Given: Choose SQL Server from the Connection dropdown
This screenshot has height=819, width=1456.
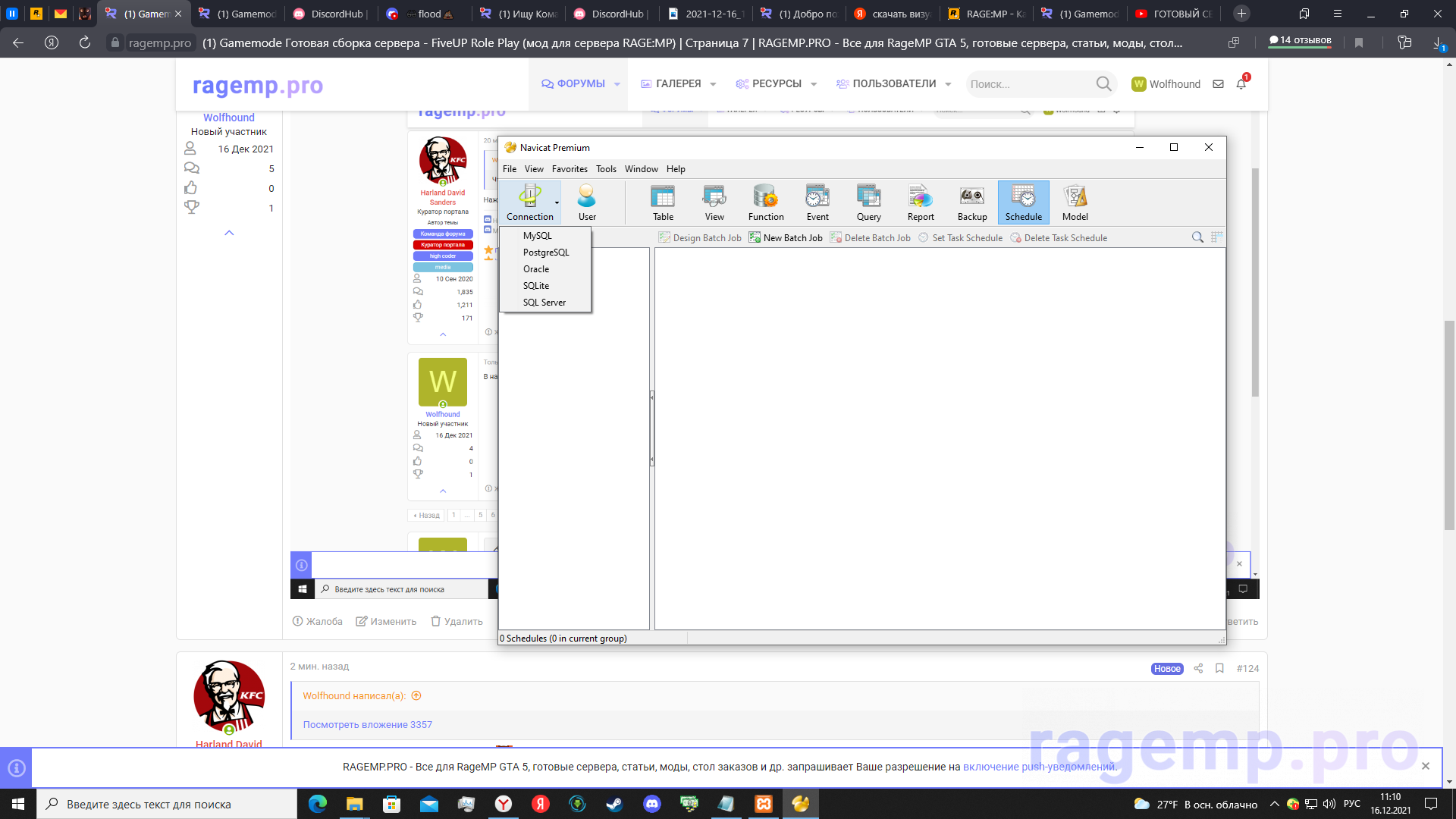Looking at the screenshot, I should point(545,303).
